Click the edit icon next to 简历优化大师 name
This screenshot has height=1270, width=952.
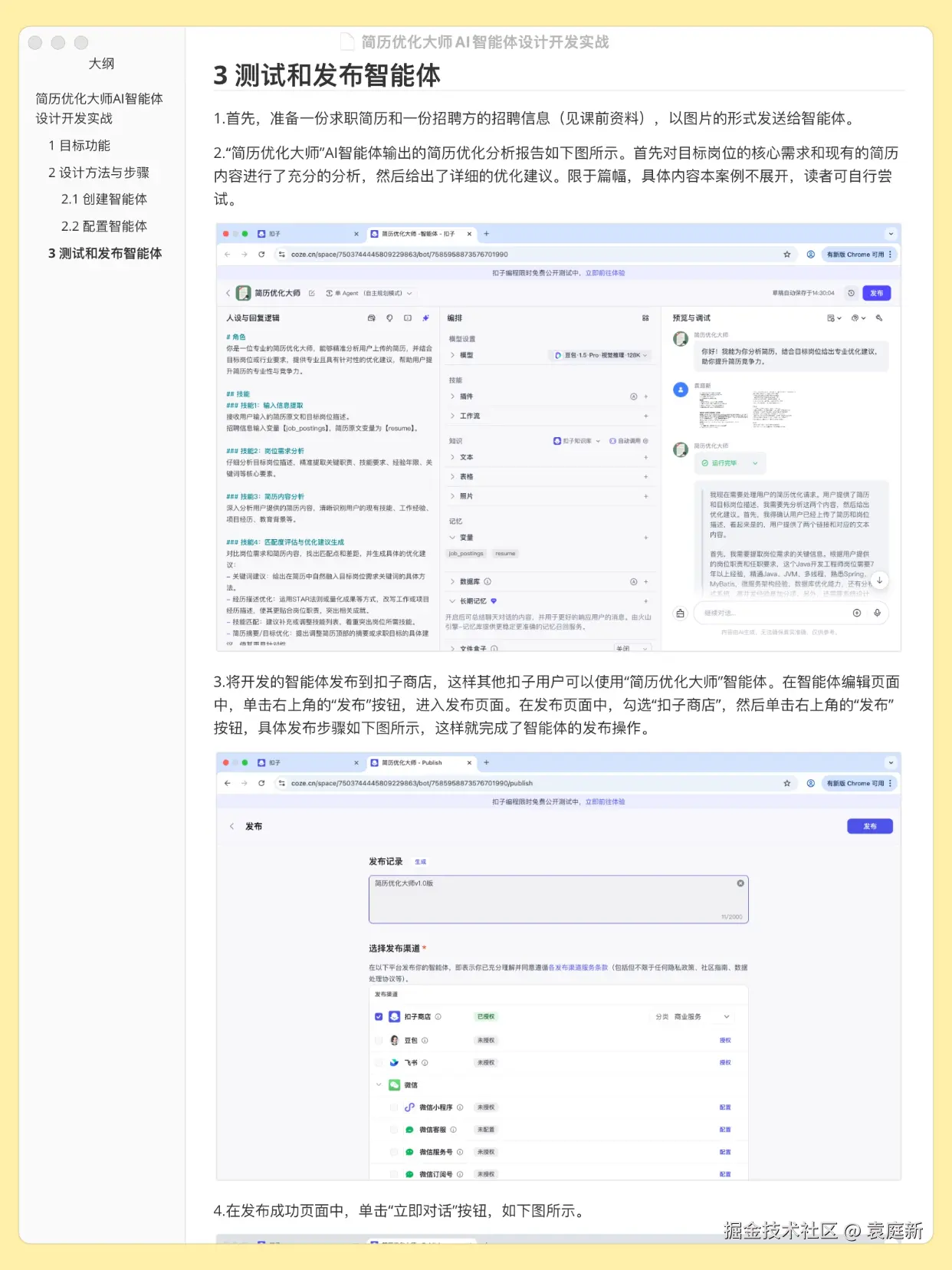click(312, 293)
